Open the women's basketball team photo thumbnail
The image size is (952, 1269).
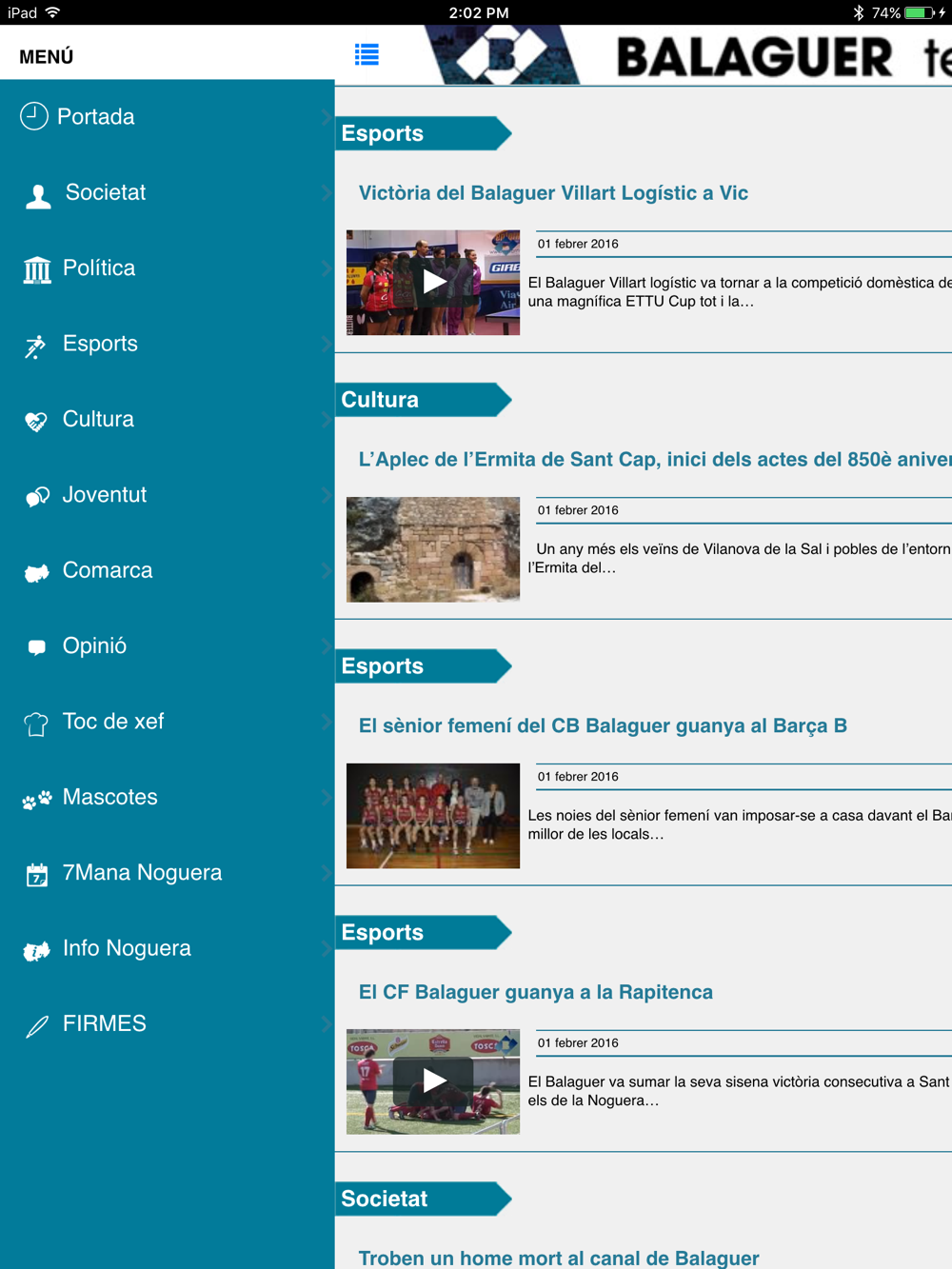(433, 815)
